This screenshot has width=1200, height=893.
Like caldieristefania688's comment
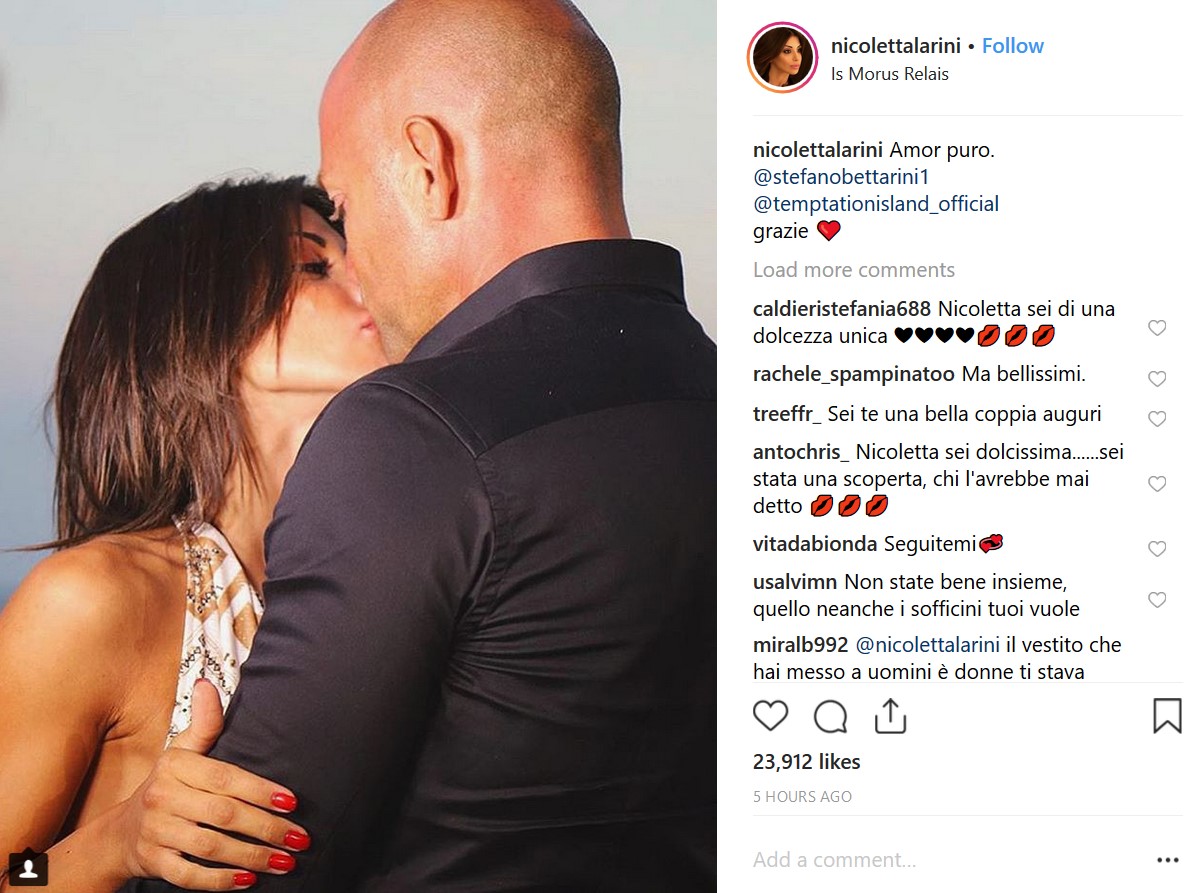(x=1157, y=328)
